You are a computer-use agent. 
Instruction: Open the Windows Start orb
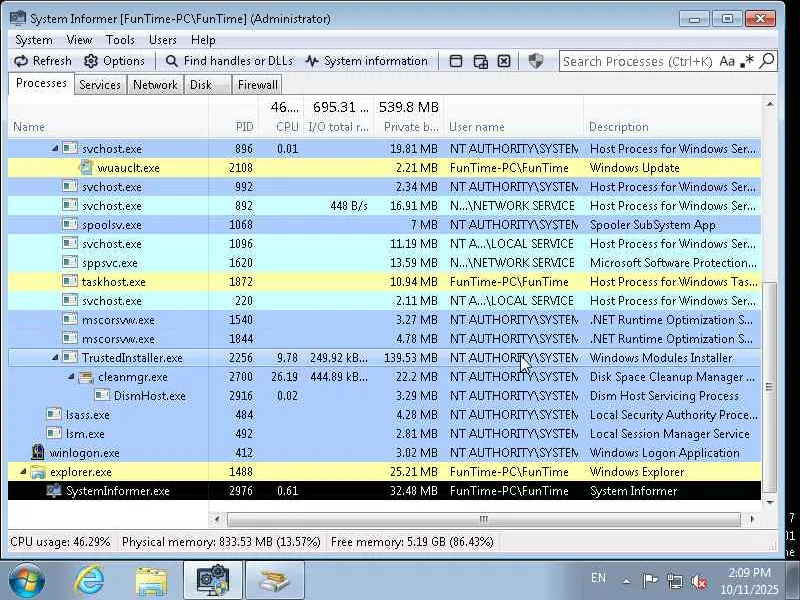click(26, 580)
